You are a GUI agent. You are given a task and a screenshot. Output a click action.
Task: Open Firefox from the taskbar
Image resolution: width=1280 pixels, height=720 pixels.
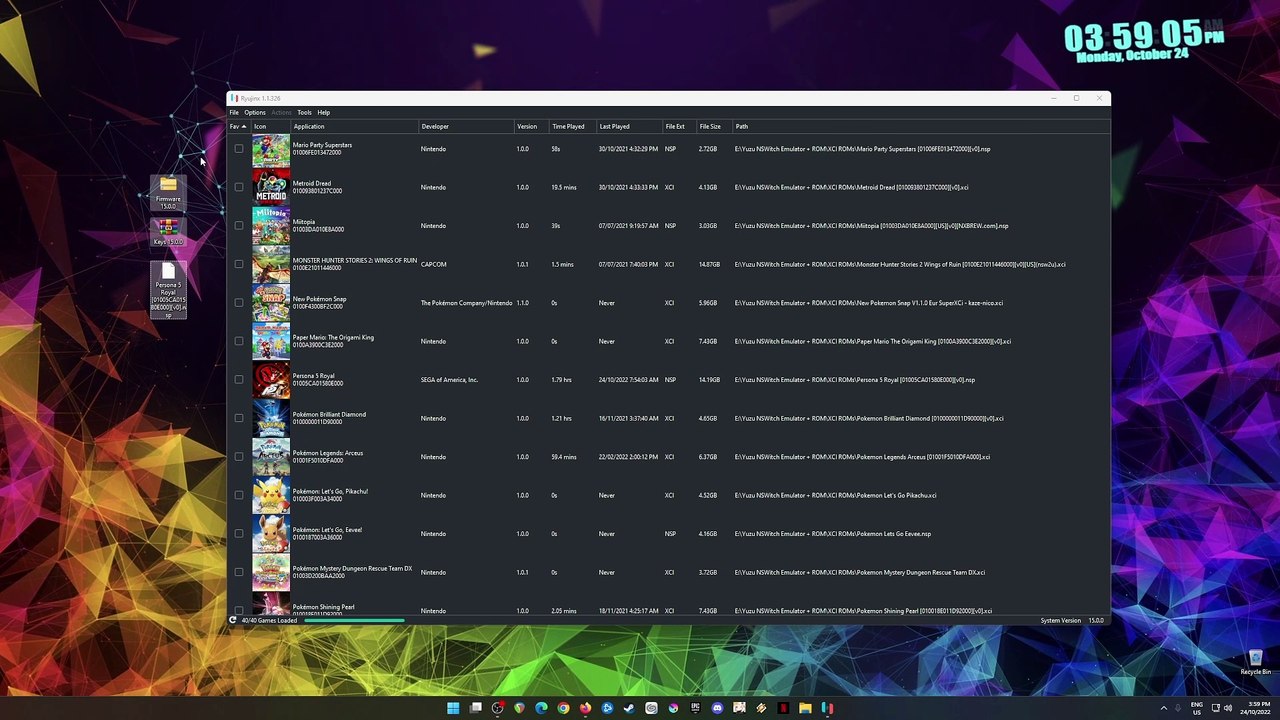(x=585, y=708)
